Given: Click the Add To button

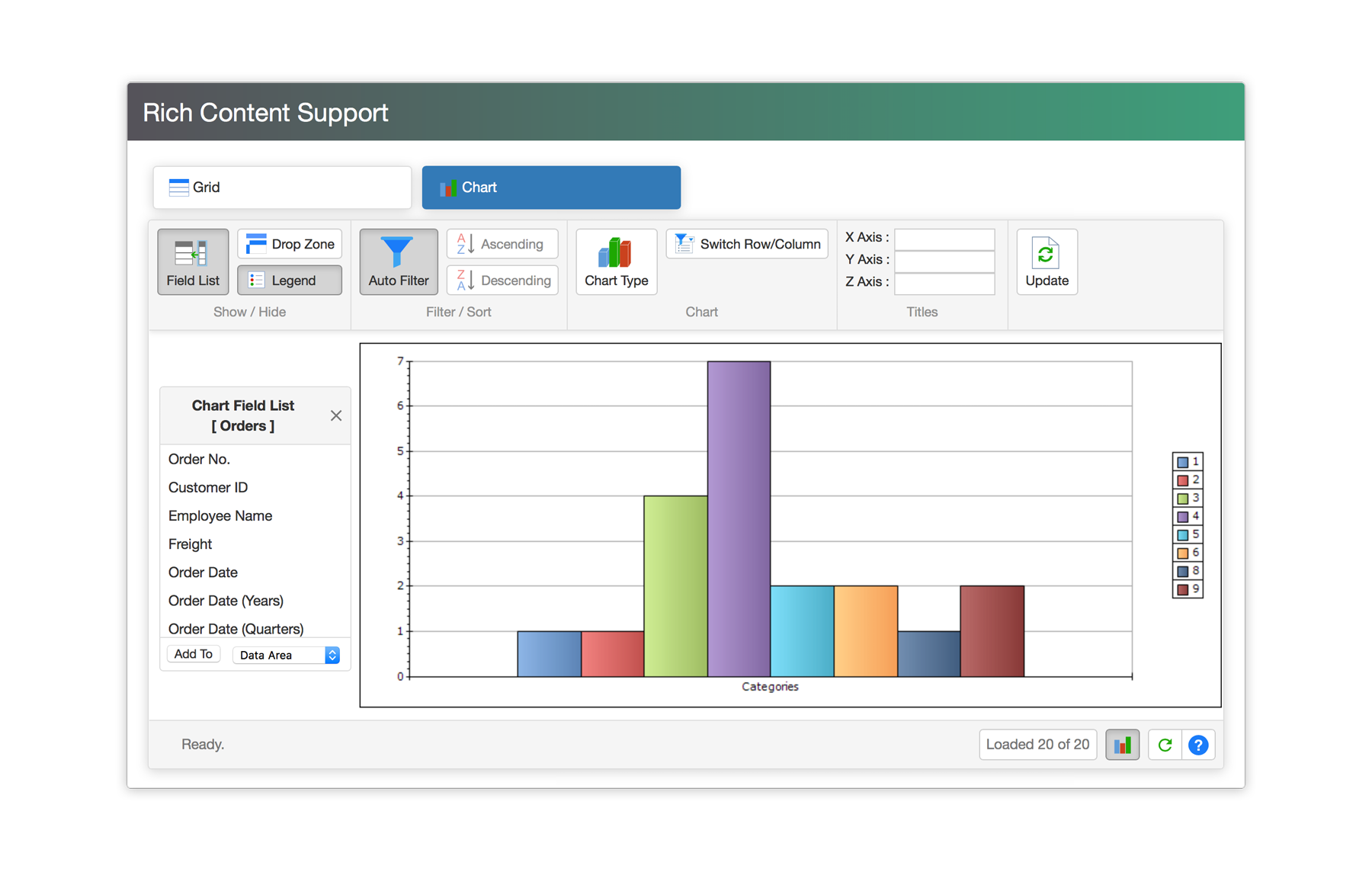Looking at the screenshot, I should [194, 654].
